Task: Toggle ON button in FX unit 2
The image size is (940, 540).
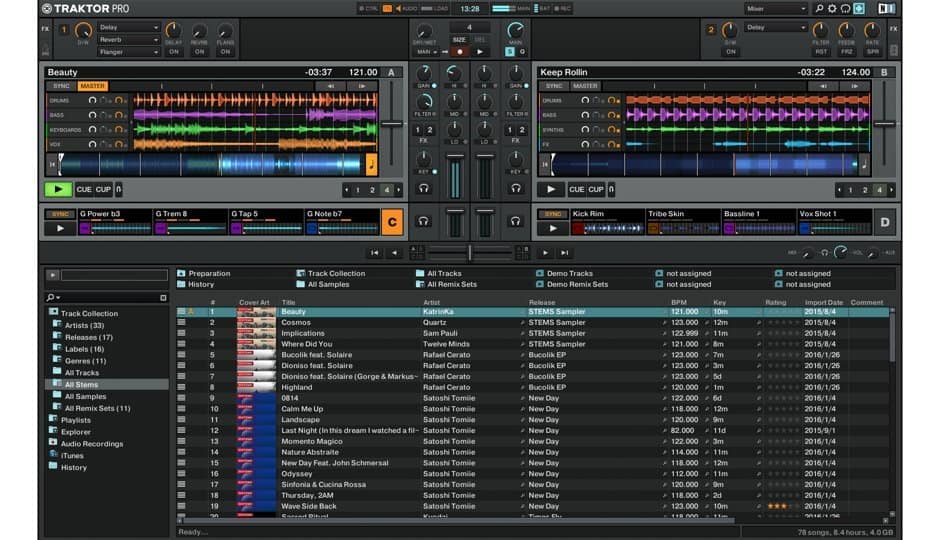Action: pos(730,52)
